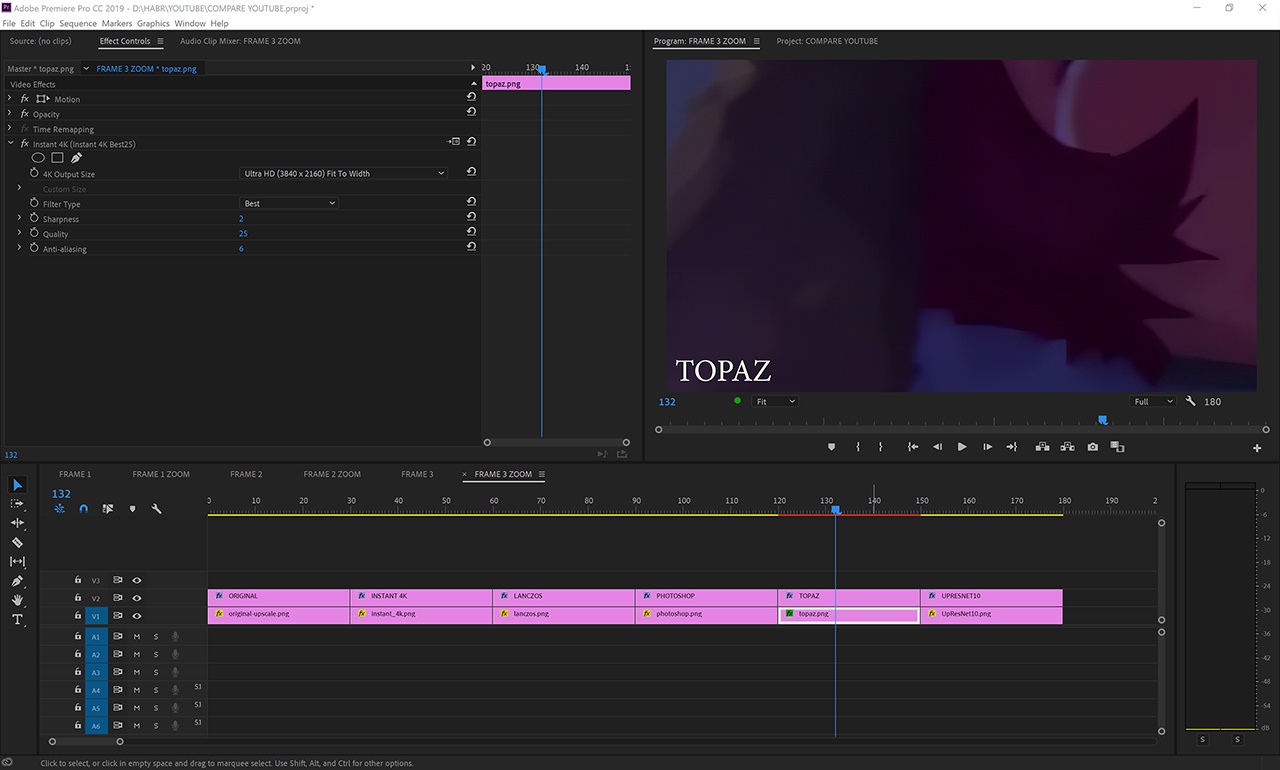Select the UpResNet10.png clip on V1
The width and height of the screenshot is (1280, 770).
[991, 614]
